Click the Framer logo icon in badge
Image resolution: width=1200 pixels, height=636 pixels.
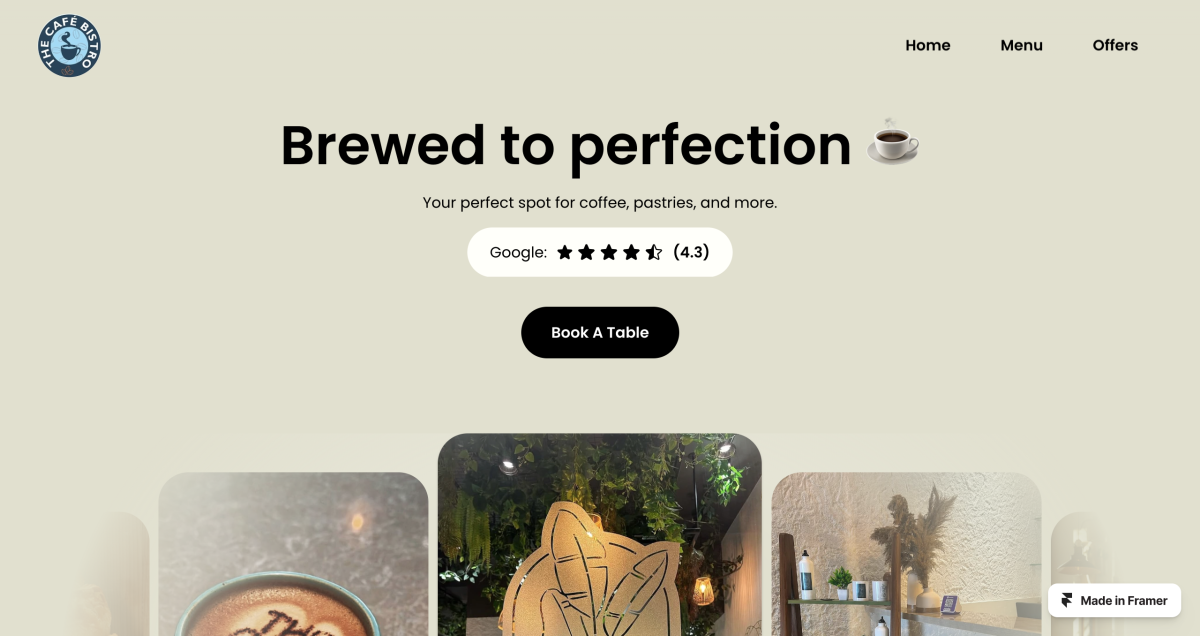[1067, 601]
